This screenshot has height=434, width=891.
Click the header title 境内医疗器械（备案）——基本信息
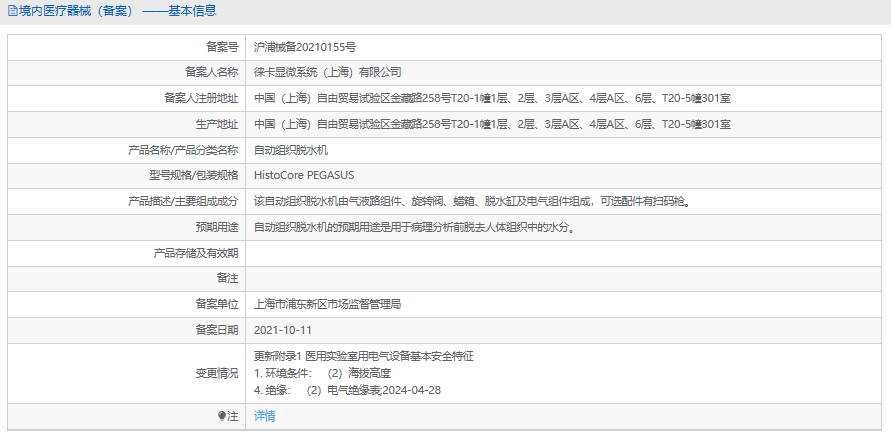117,11
